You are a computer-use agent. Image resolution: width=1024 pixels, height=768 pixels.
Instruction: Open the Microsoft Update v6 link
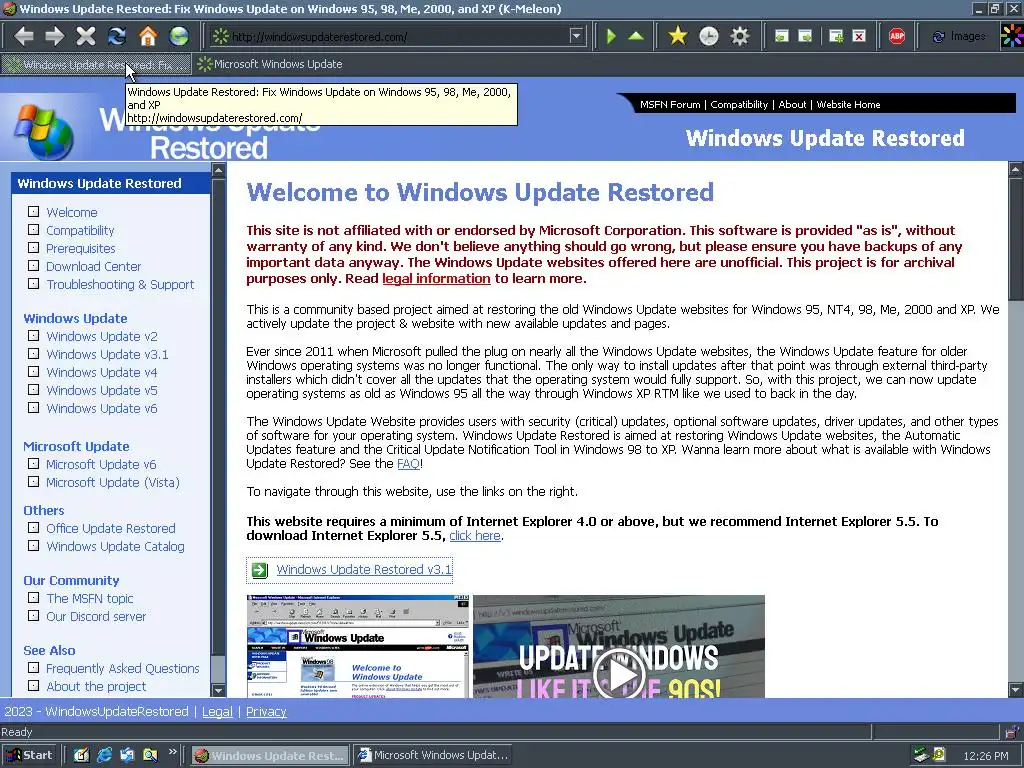coord(101,464)
